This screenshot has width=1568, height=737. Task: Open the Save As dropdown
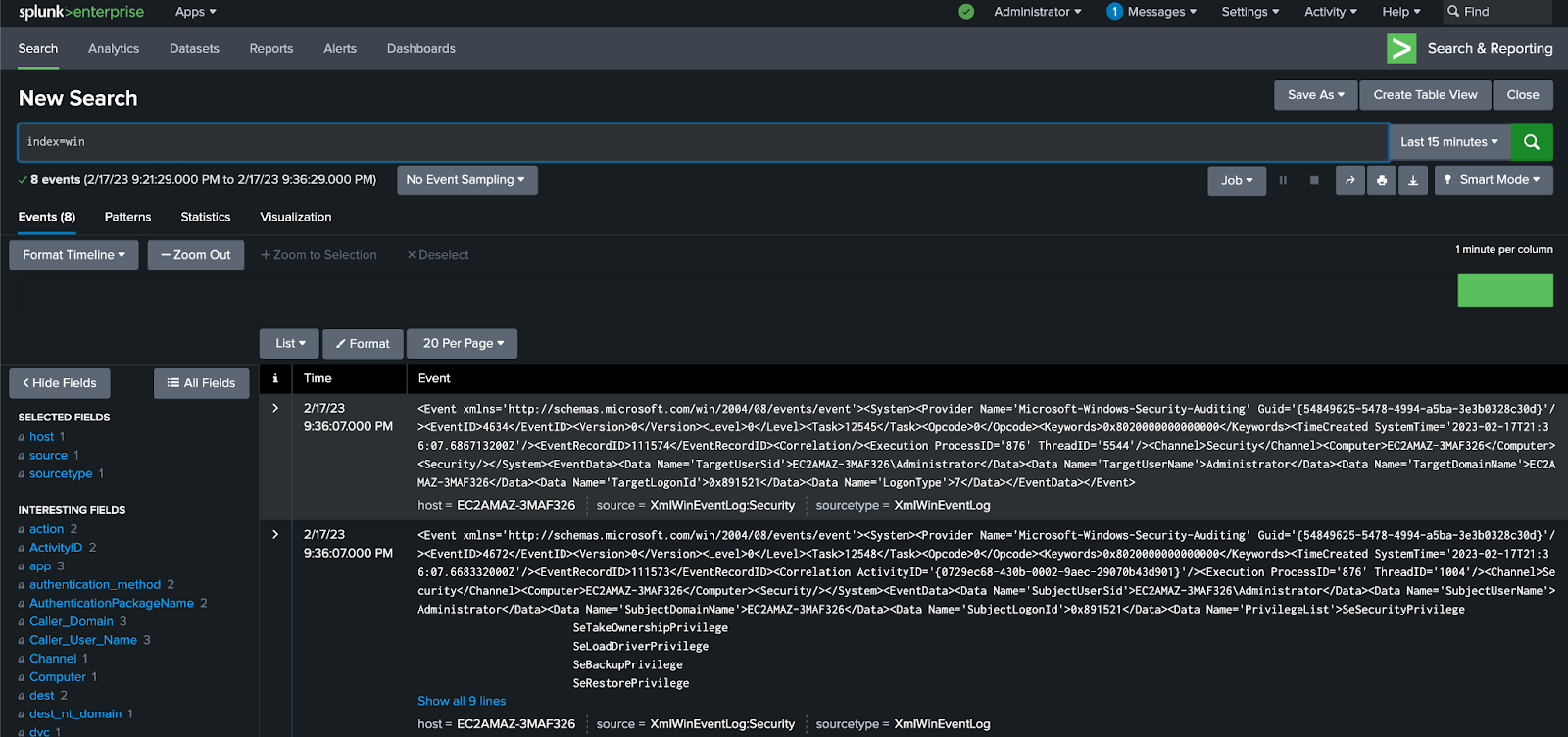(x=1316, y=95)
